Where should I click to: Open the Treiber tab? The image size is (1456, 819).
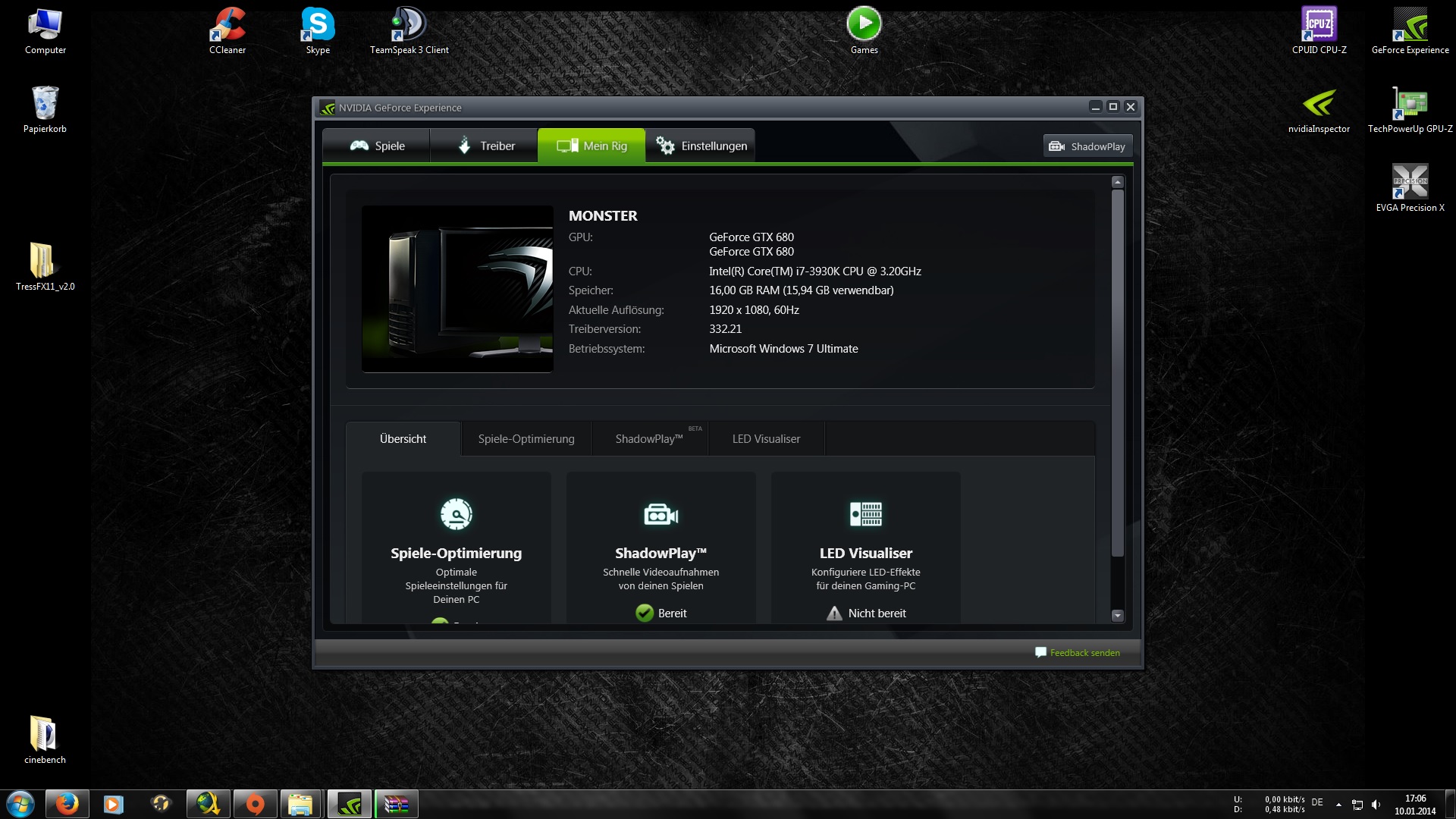[x=485, y=146]
